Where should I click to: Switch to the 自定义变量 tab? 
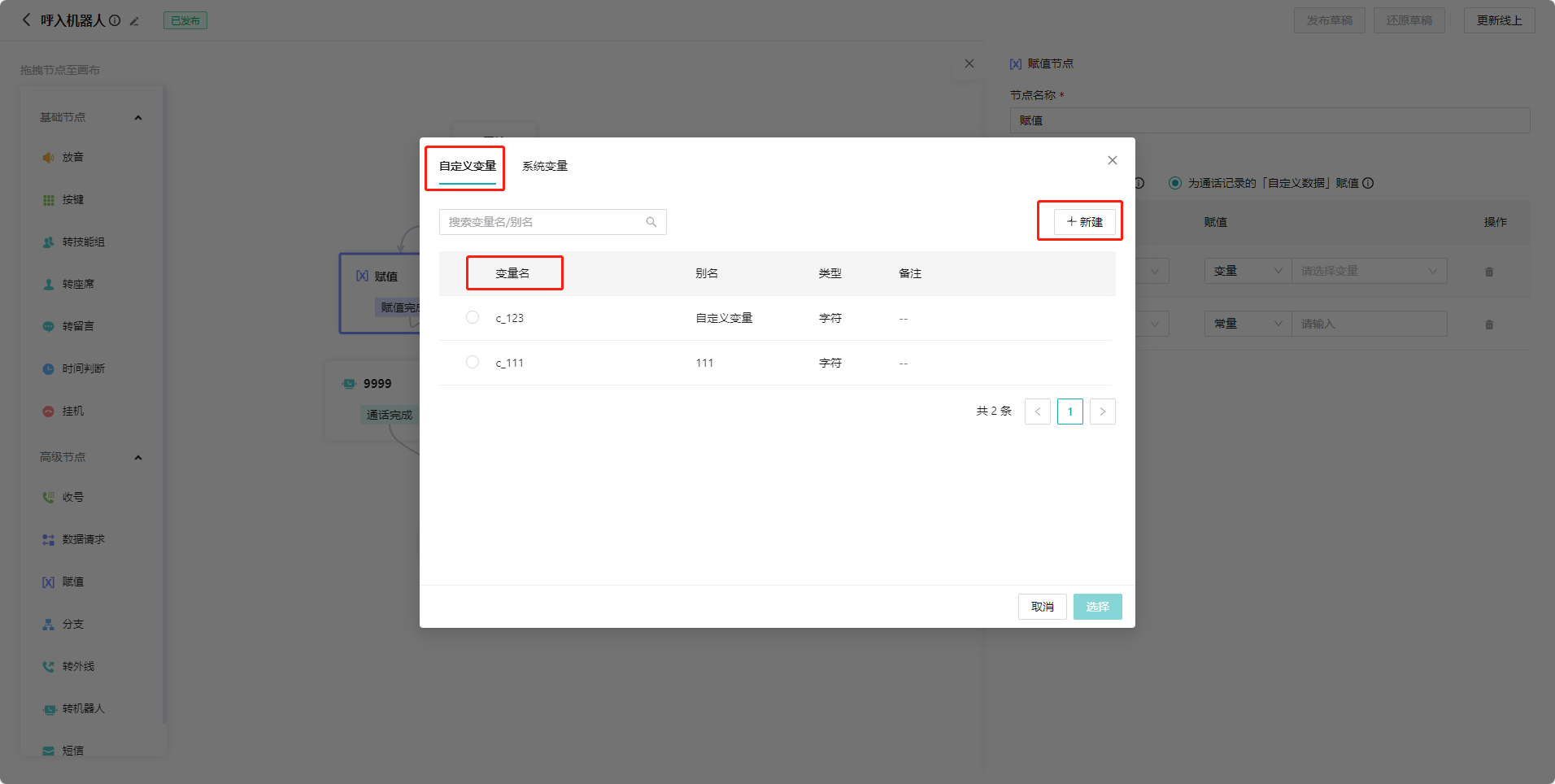pos(468,166)
